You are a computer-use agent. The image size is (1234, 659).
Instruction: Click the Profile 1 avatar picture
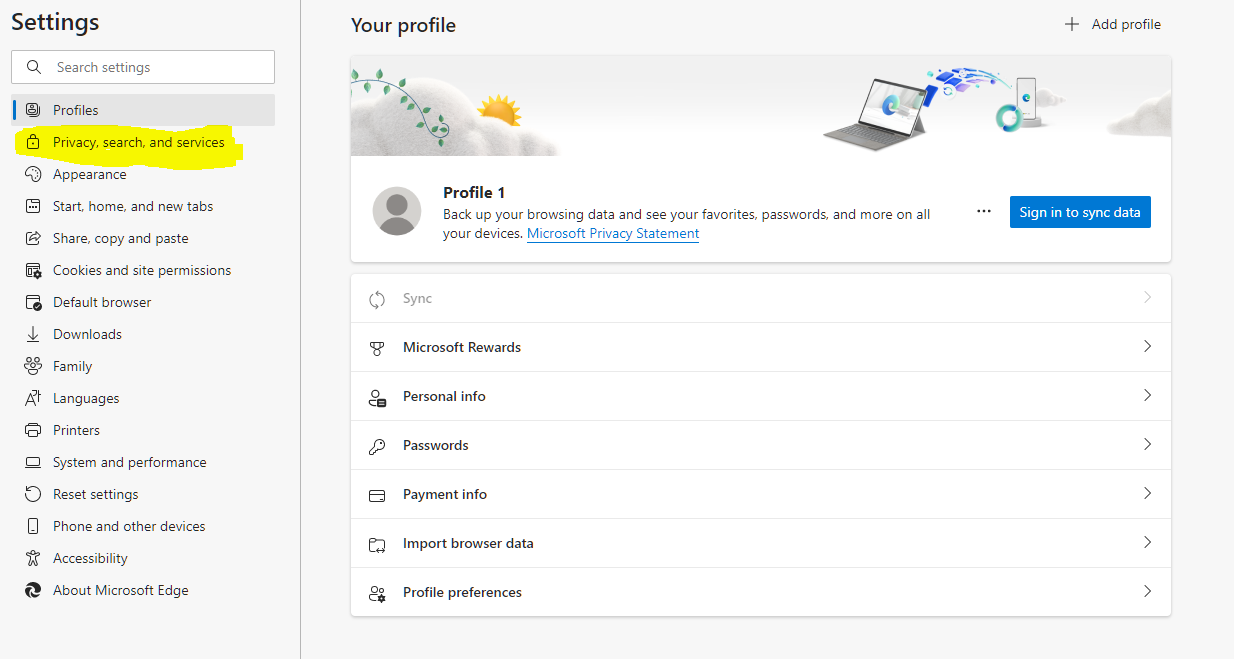pyautogui.click(x=397, y=211)
